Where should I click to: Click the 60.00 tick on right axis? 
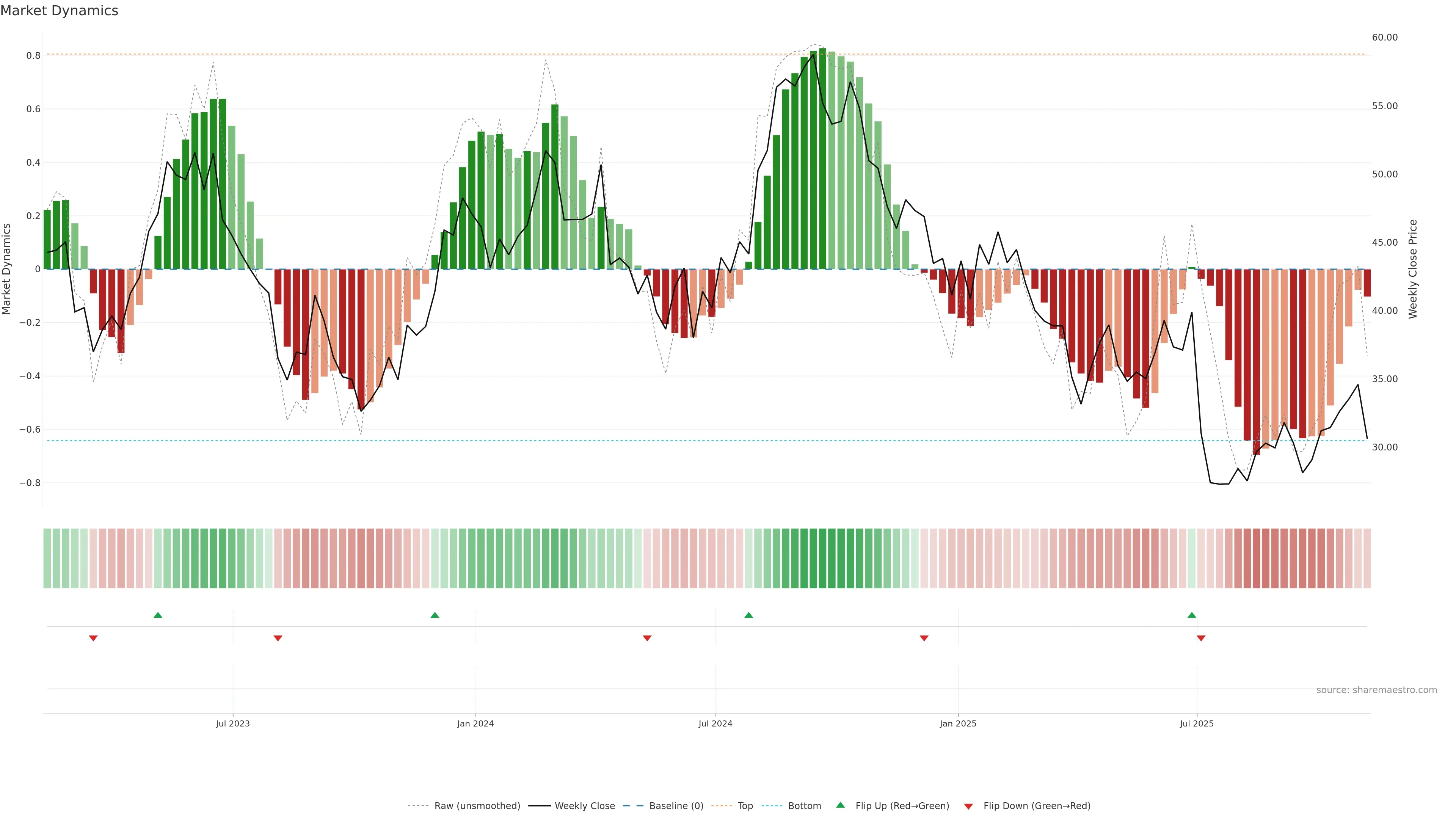tap(1384, 37)
